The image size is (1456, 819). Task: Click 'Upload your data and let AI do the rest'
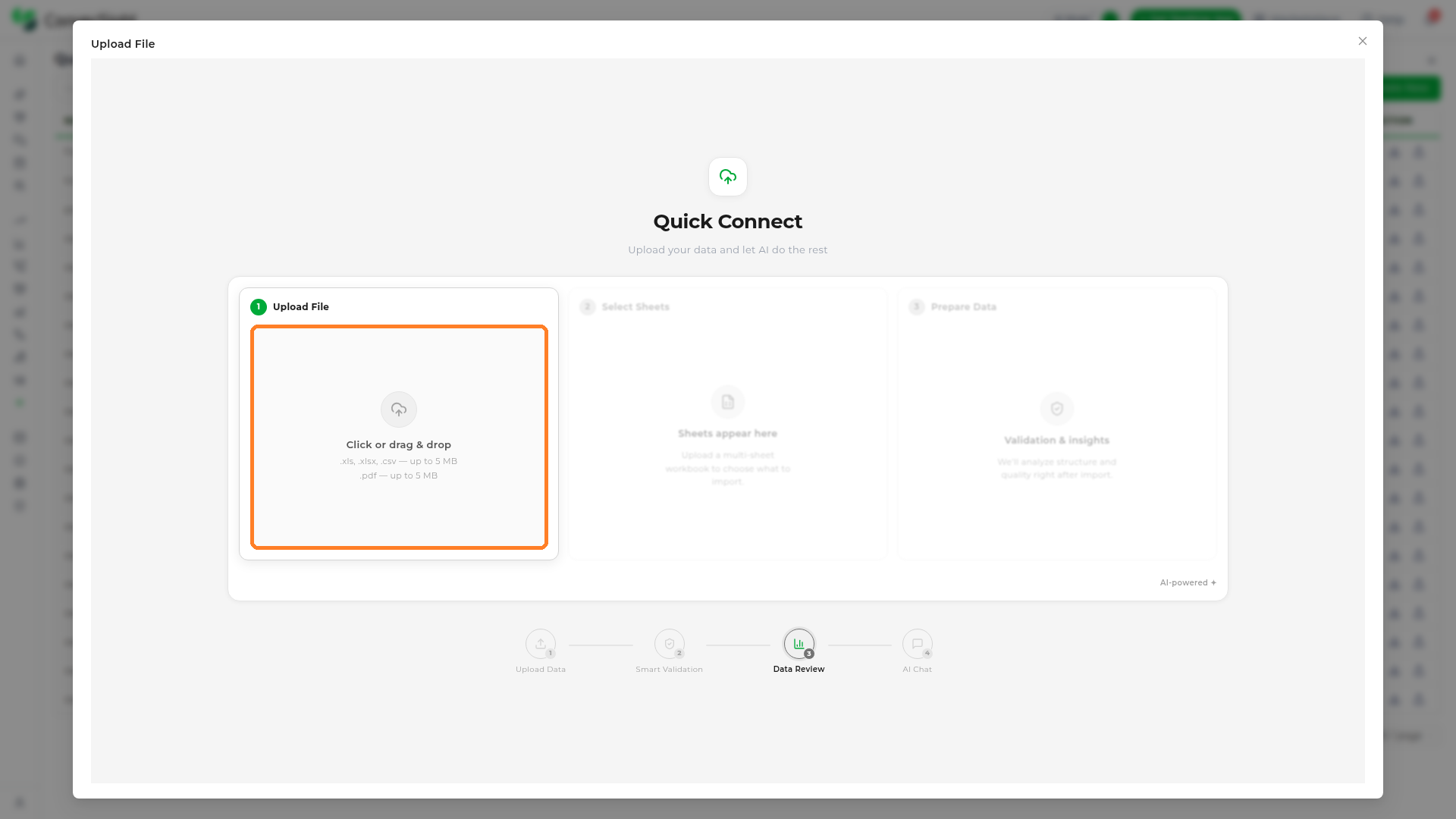pos(728,249)
